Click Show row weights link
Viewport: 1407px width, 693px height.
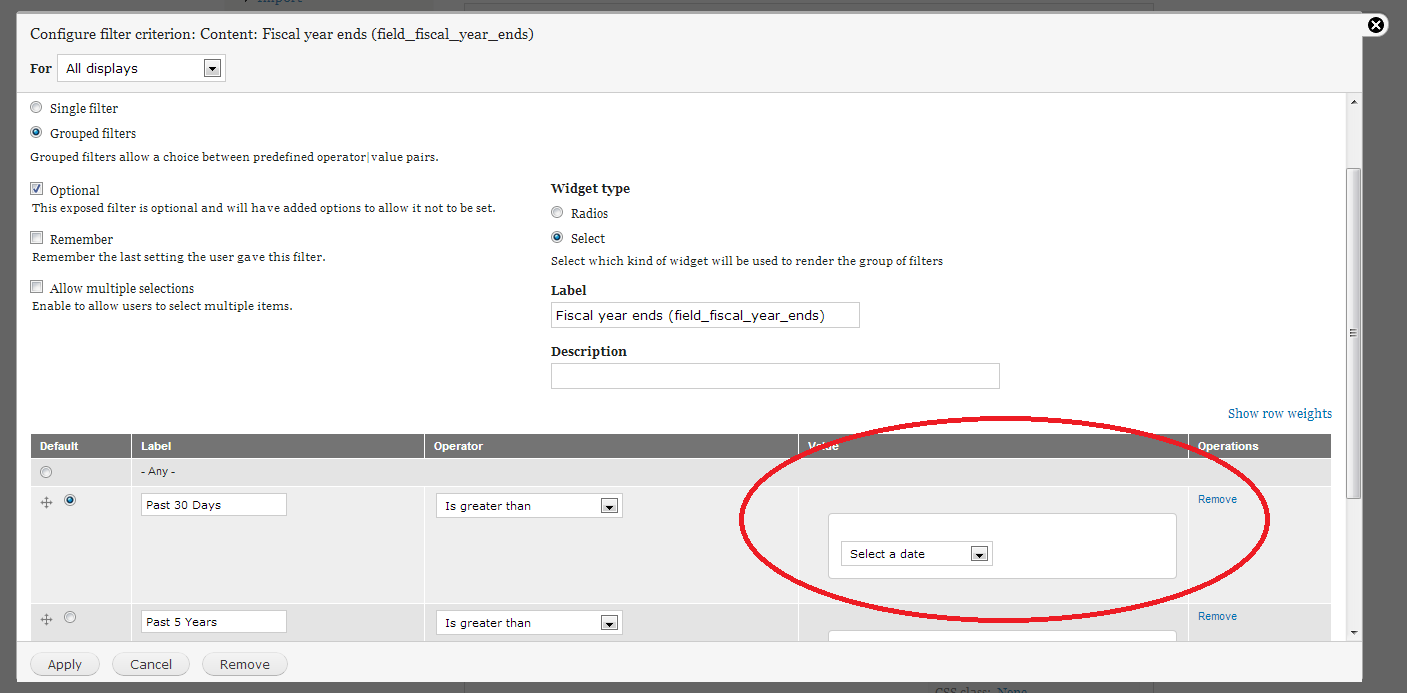coord(1279,414)
